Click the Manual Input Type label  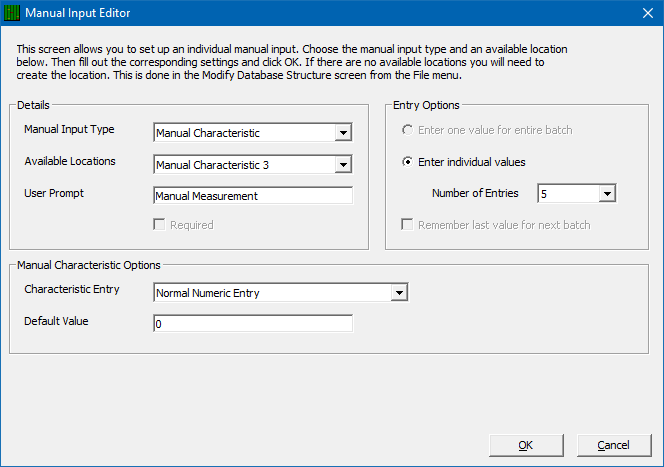(x=69, y=129)
